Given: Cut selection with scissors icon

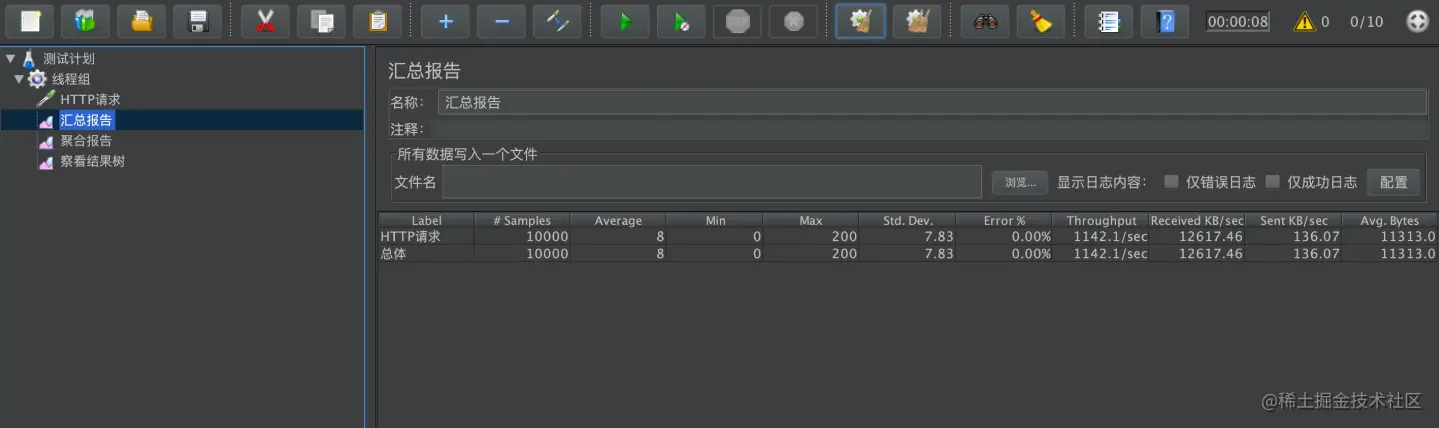Looking at the screenshot, I should (x=265, y=21).
